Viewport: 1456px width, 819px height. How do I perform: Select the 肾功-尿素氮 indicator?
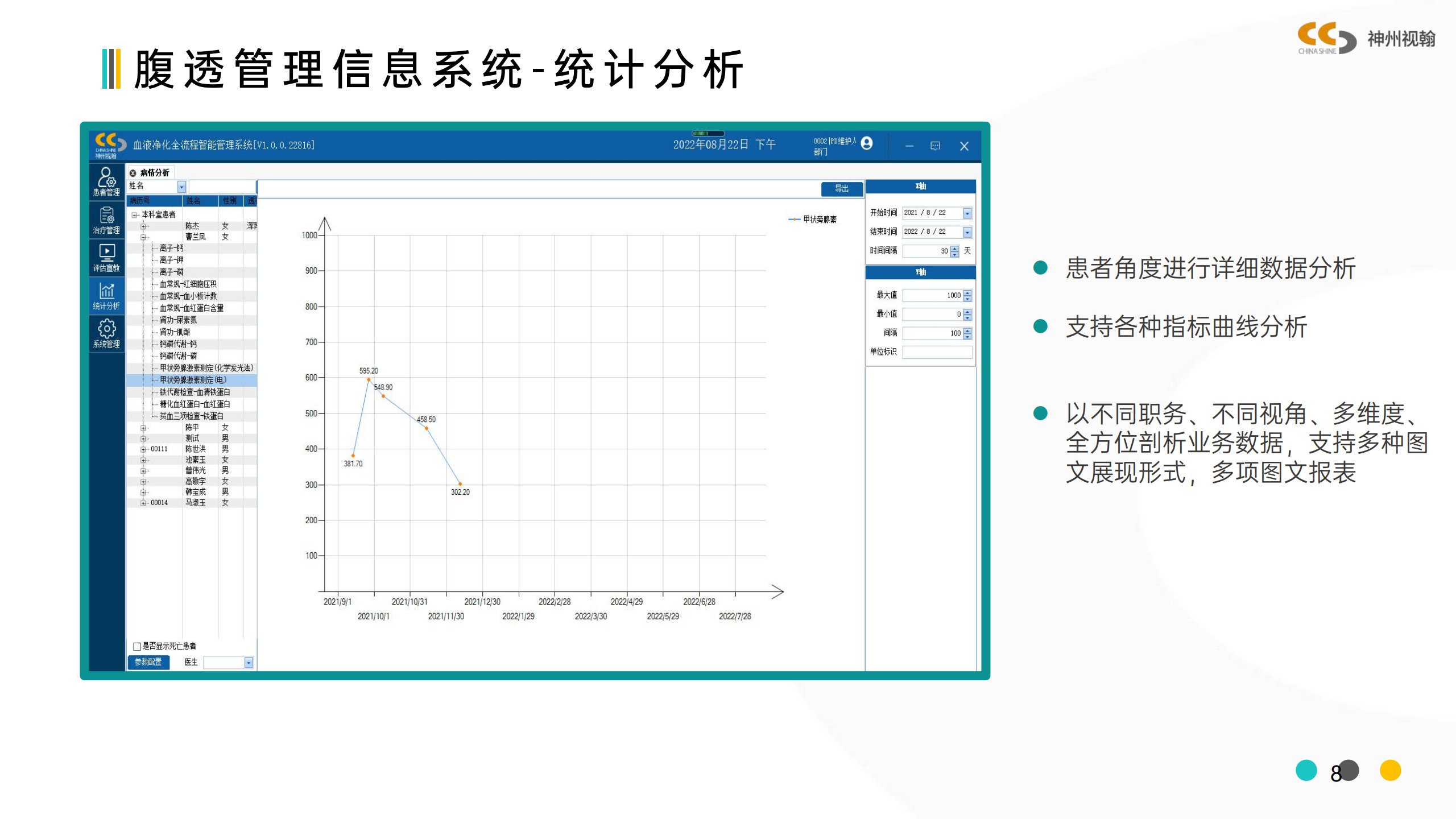tap(178, 320)
